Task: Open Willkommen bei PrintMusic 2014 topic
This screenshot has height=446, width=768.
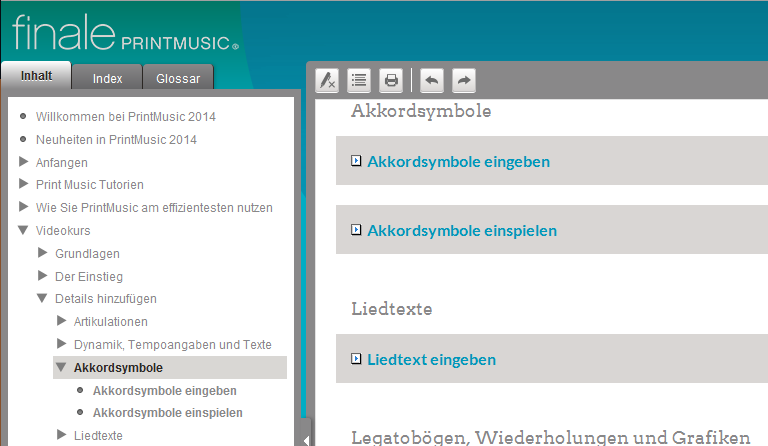Action: pyautogui.click(x=125, y=116)
